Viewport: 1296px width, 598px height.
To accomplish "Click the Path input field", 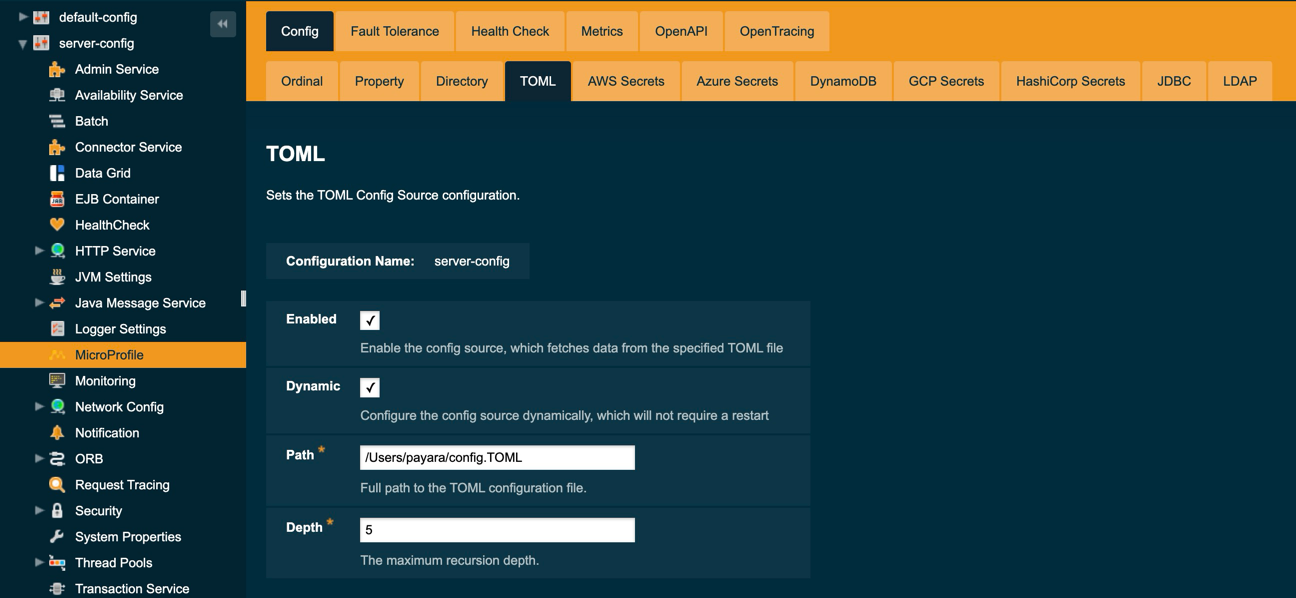I will tap(497, 457).
